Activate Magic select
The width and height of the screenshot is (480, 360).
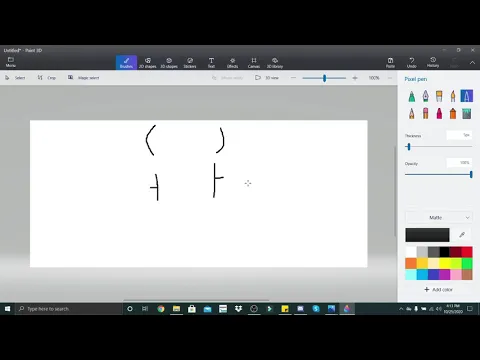coord(84,78)
